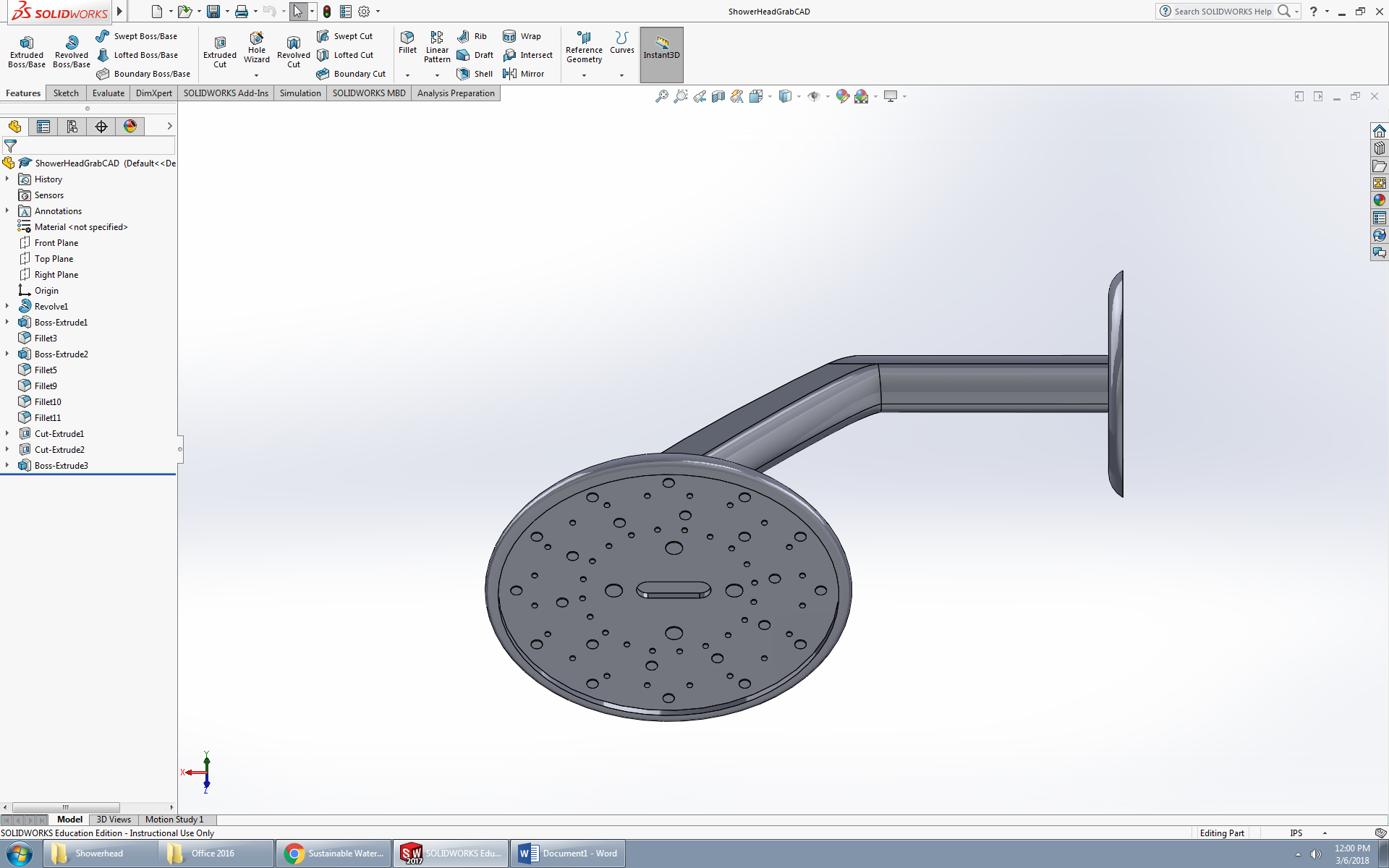Open Reference Geometry tool
The image size is (1389, 868).
584,47
